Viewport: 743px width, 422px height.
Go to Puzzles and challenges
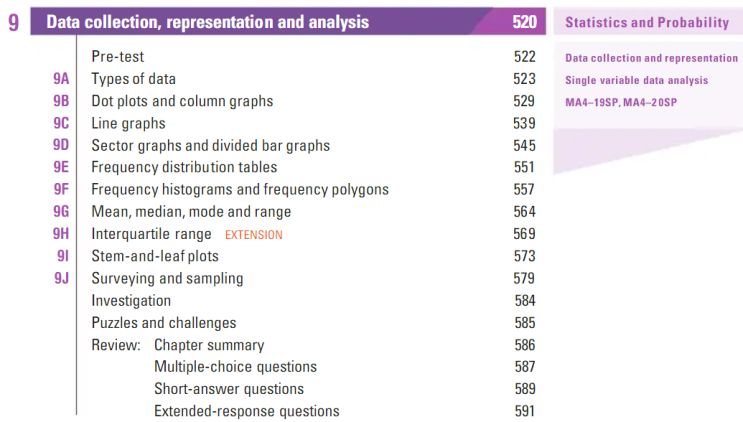point(164,323)
